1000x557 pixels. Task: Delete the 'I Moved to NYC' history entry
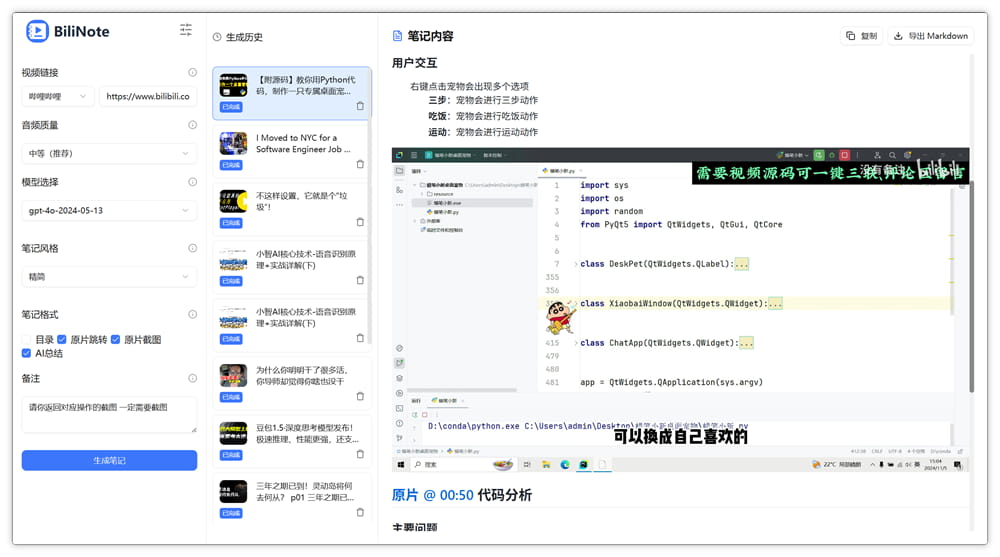click(x=360, y=164)
